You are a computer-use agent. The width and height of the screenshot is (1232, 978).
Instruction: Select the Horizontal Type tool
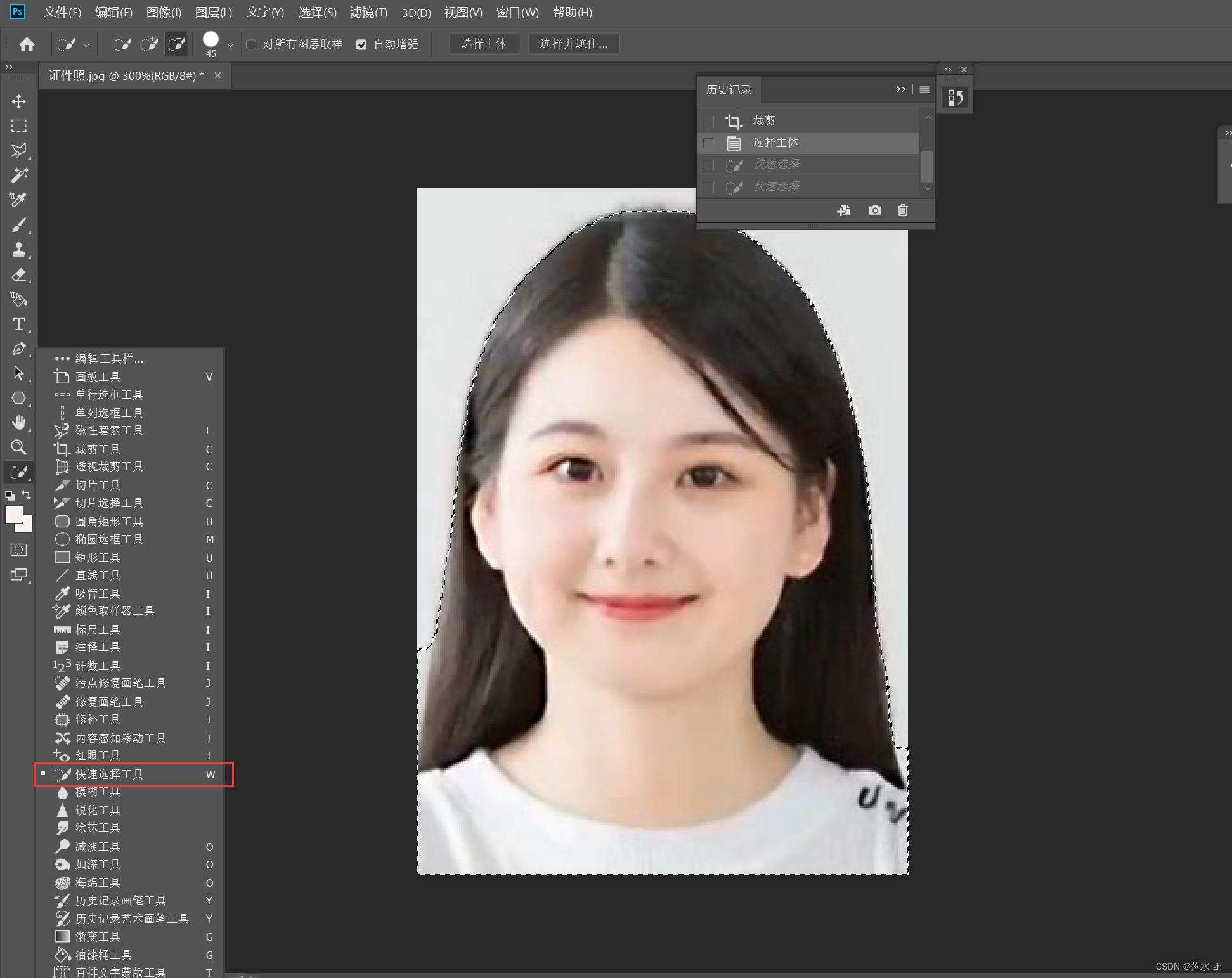coord(19,324)
